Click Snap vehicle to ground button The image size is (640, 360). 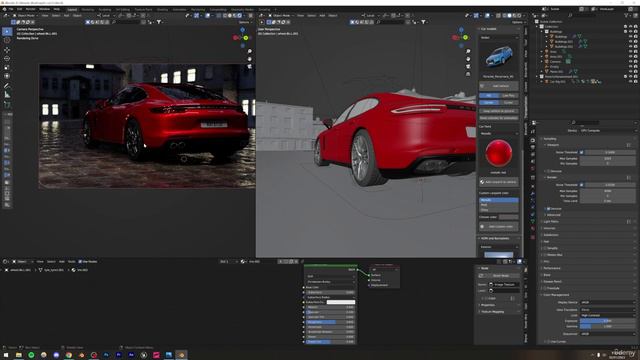[498, 111]
